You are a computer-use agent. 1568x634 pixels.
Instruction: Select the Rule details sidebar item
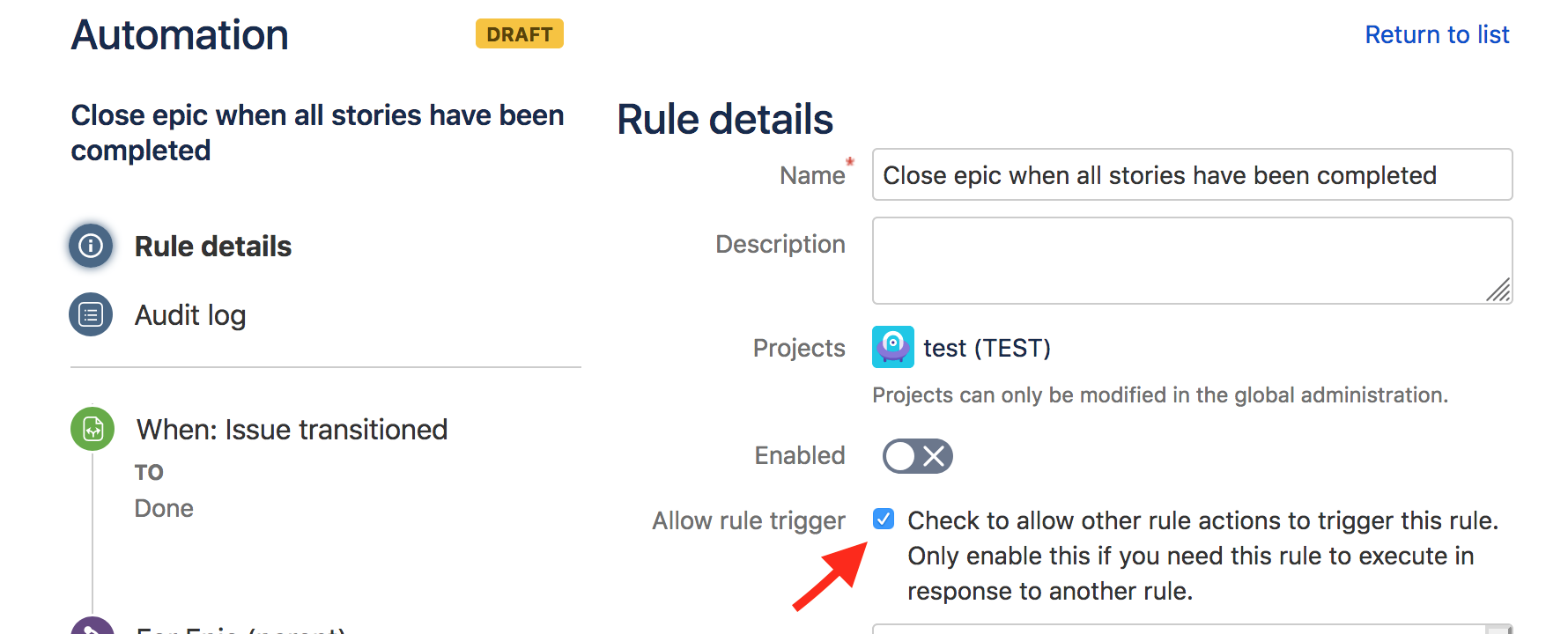(212, 246)
